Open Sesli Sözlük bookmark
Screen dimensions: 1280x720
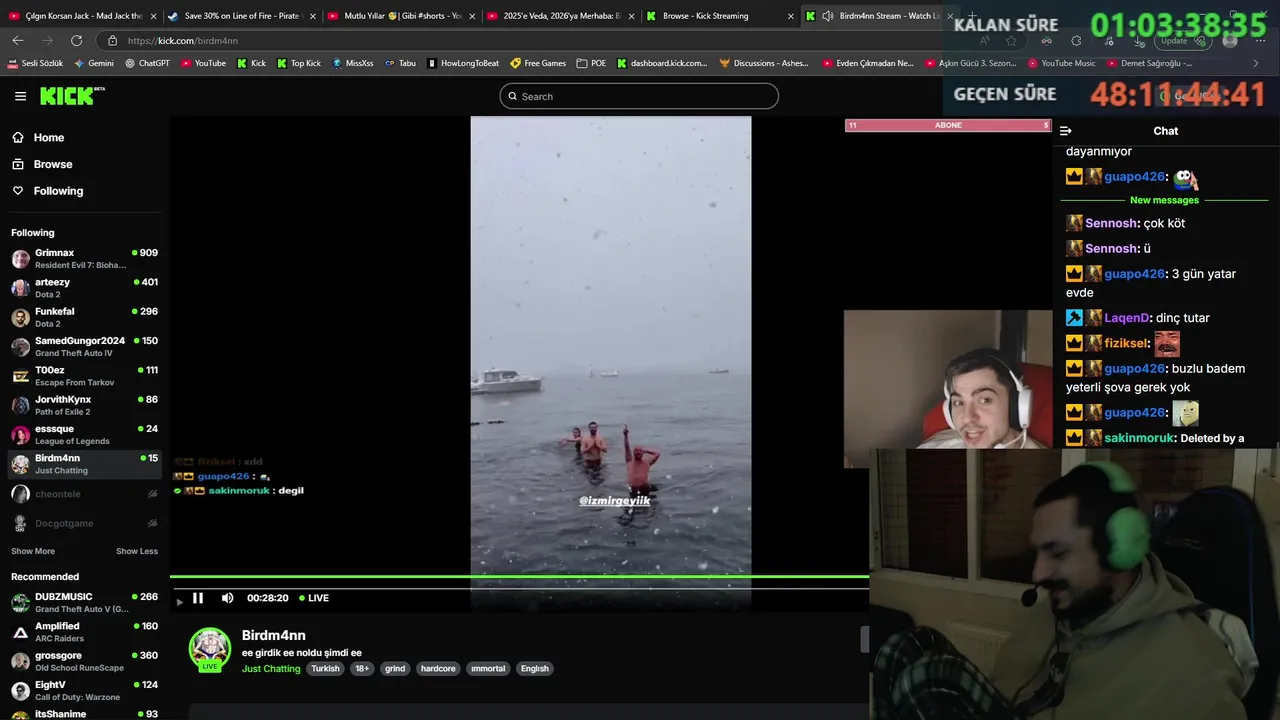pyautogui.click(x=35, y=63)
